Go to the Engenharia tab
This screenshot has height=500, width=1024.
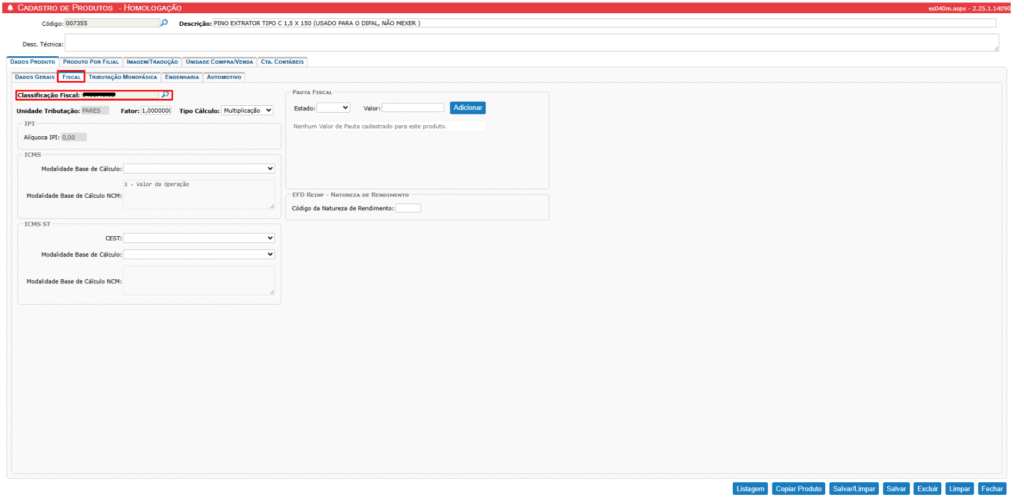(x=182, y=76)
